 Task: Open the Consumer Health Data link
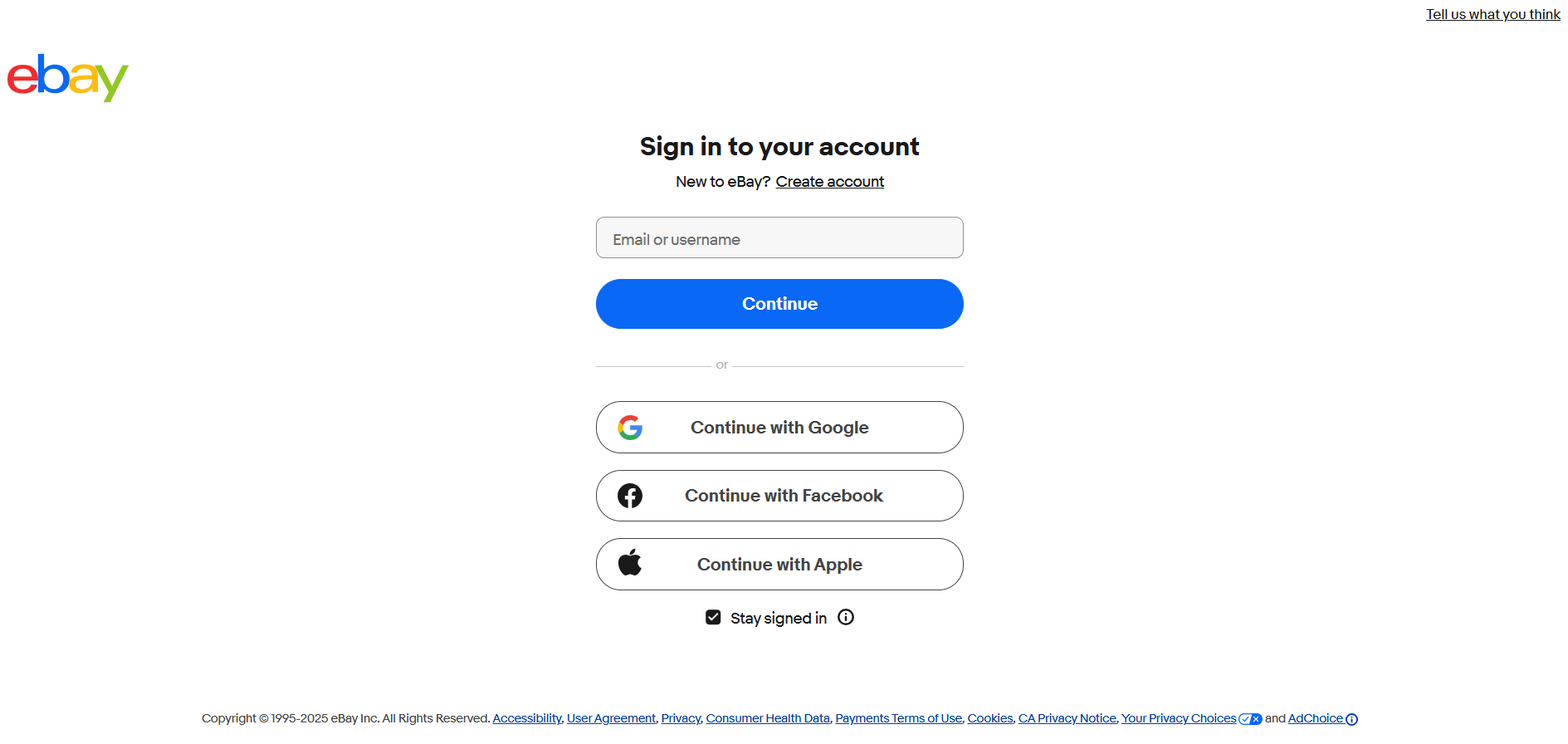click(x=768, y=718)
